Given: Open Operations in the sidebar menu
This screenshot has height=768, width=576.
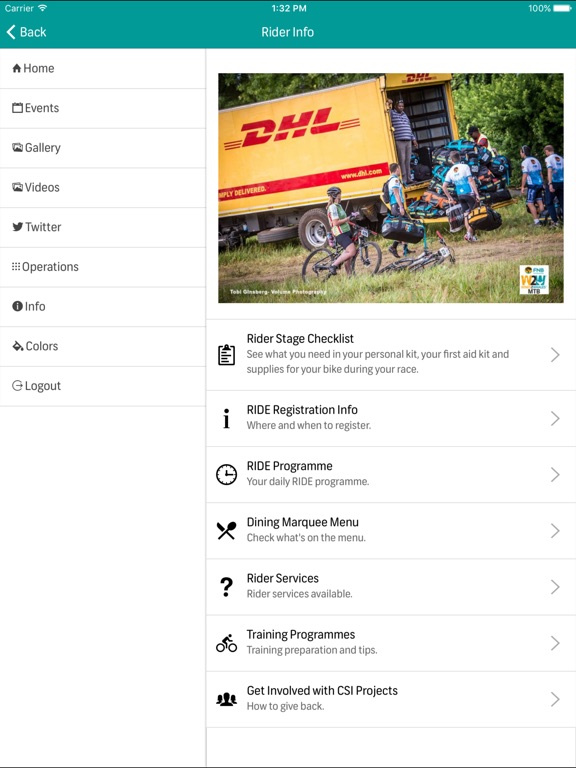Looking at the screenshot, I should click(x=103, y=267).
